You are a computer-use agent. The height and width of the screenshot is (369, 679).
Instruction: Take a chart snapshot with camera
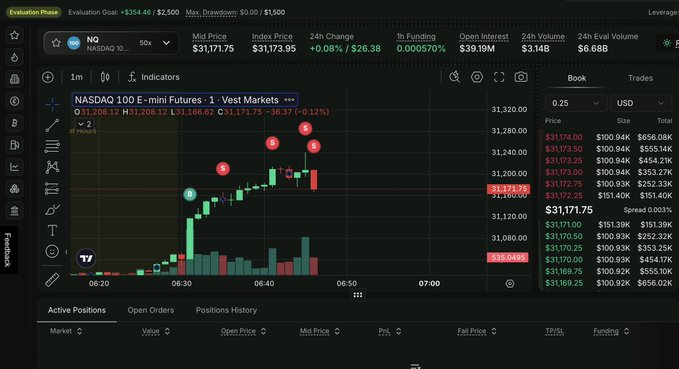point(521,77)
